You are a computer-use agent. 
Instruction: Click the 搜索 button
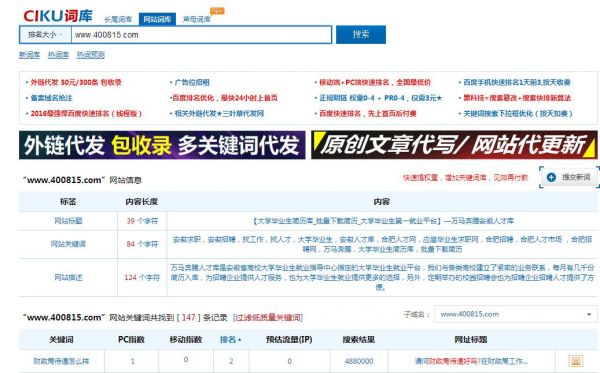pyautogui.click(x=361, y=34)
